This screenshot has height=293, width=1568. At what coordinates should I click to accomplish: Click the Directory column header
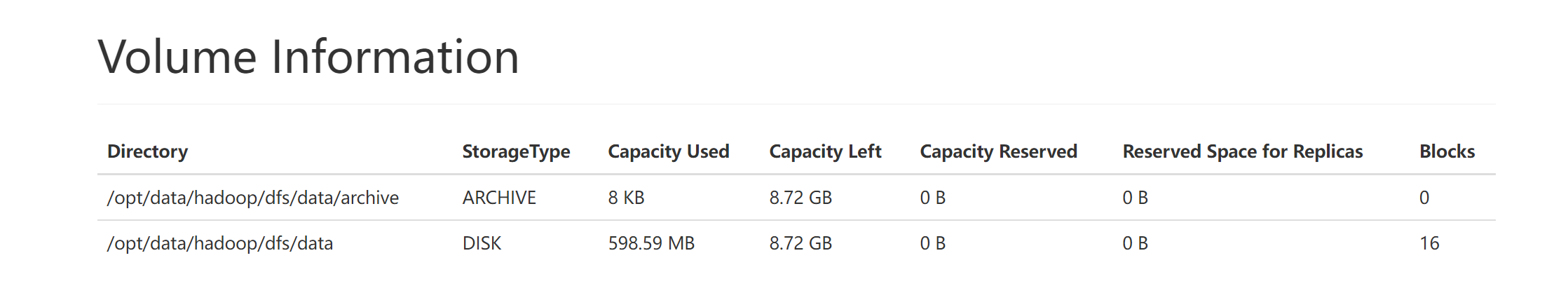(x=147, y=151)
